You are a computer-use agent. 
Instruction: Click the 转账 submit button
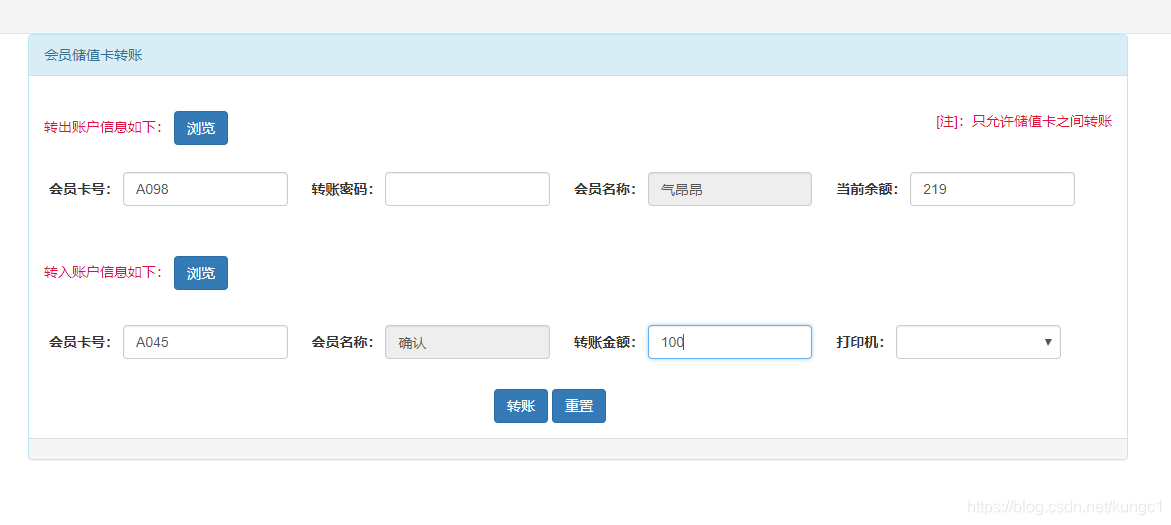pyautogui.click(x=521, y=406)
